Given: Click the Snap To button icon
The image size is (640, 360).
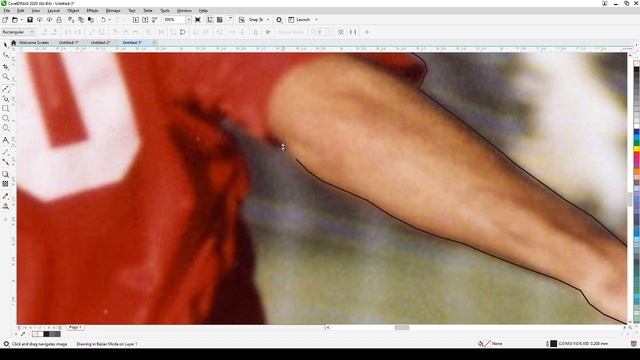Looking at the screenshot, I should point(242,20).
